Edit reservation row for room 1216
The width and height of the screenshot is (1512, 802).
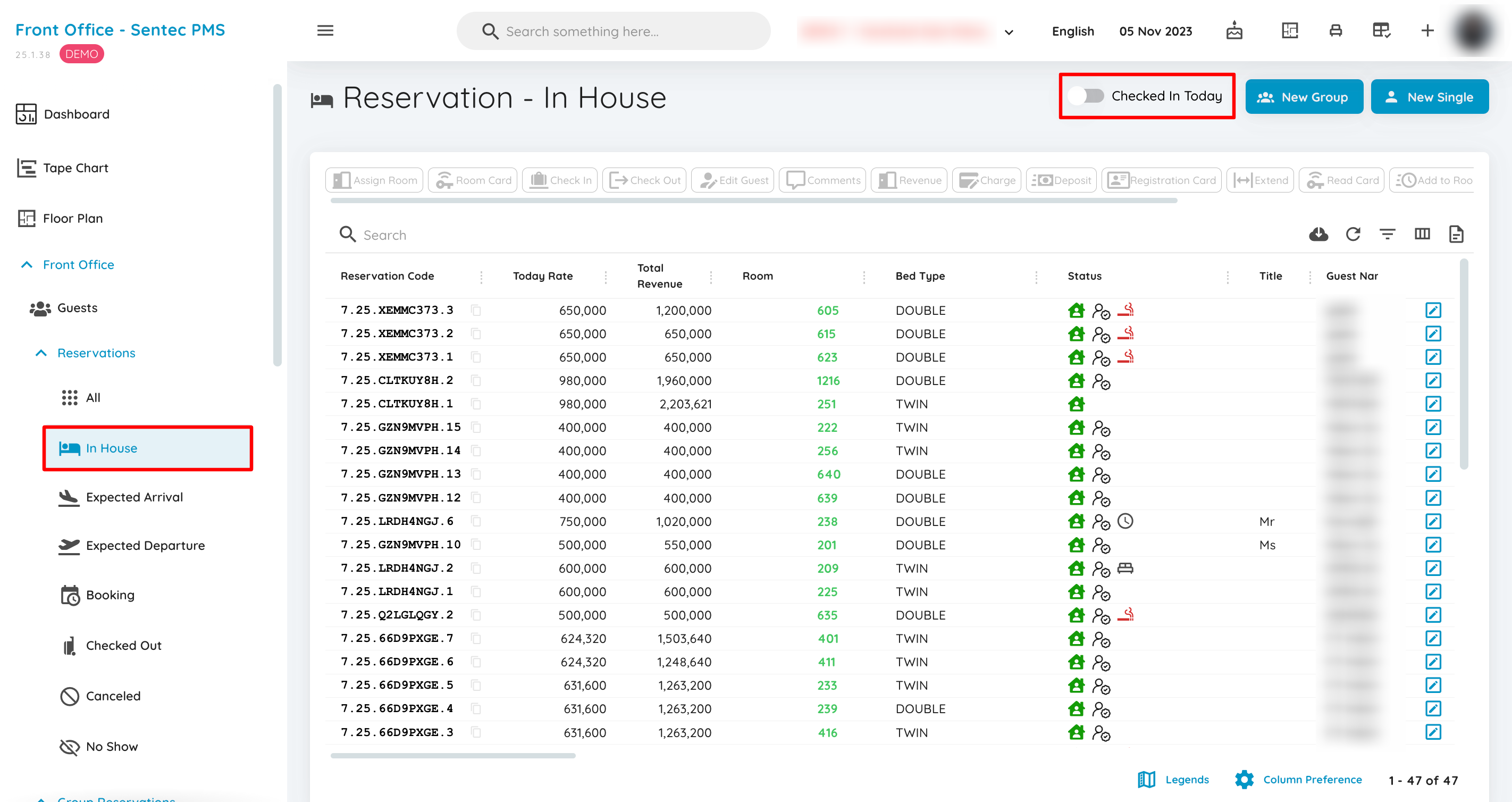[1433, 380]
